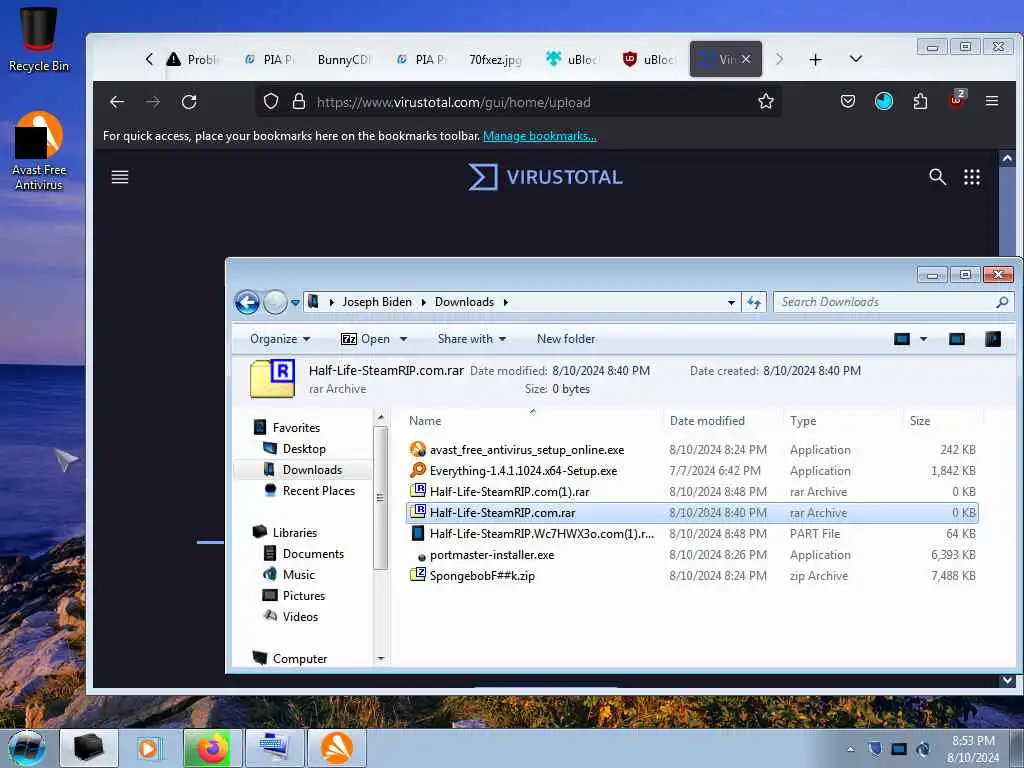Image resolution: width=1024 pixels, height=768 pixels.
Task: Click the Explorer help icon
Action: point(993,339)
